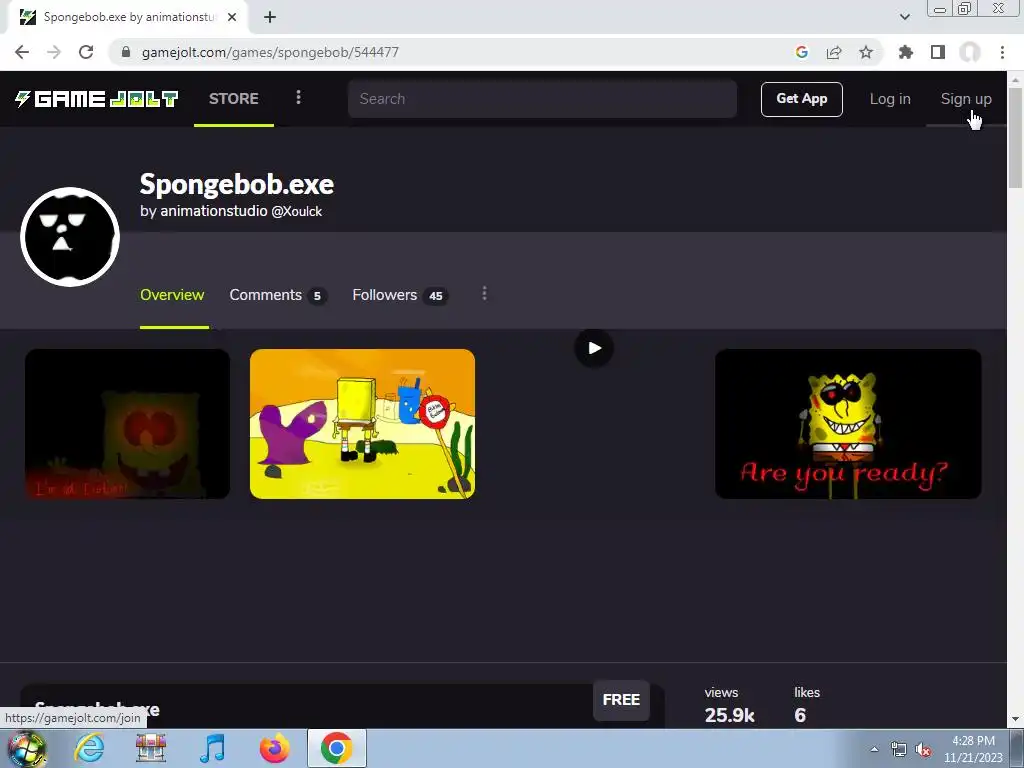Click the likes count 6
The image size is (1024, 768).
point(800,715)
